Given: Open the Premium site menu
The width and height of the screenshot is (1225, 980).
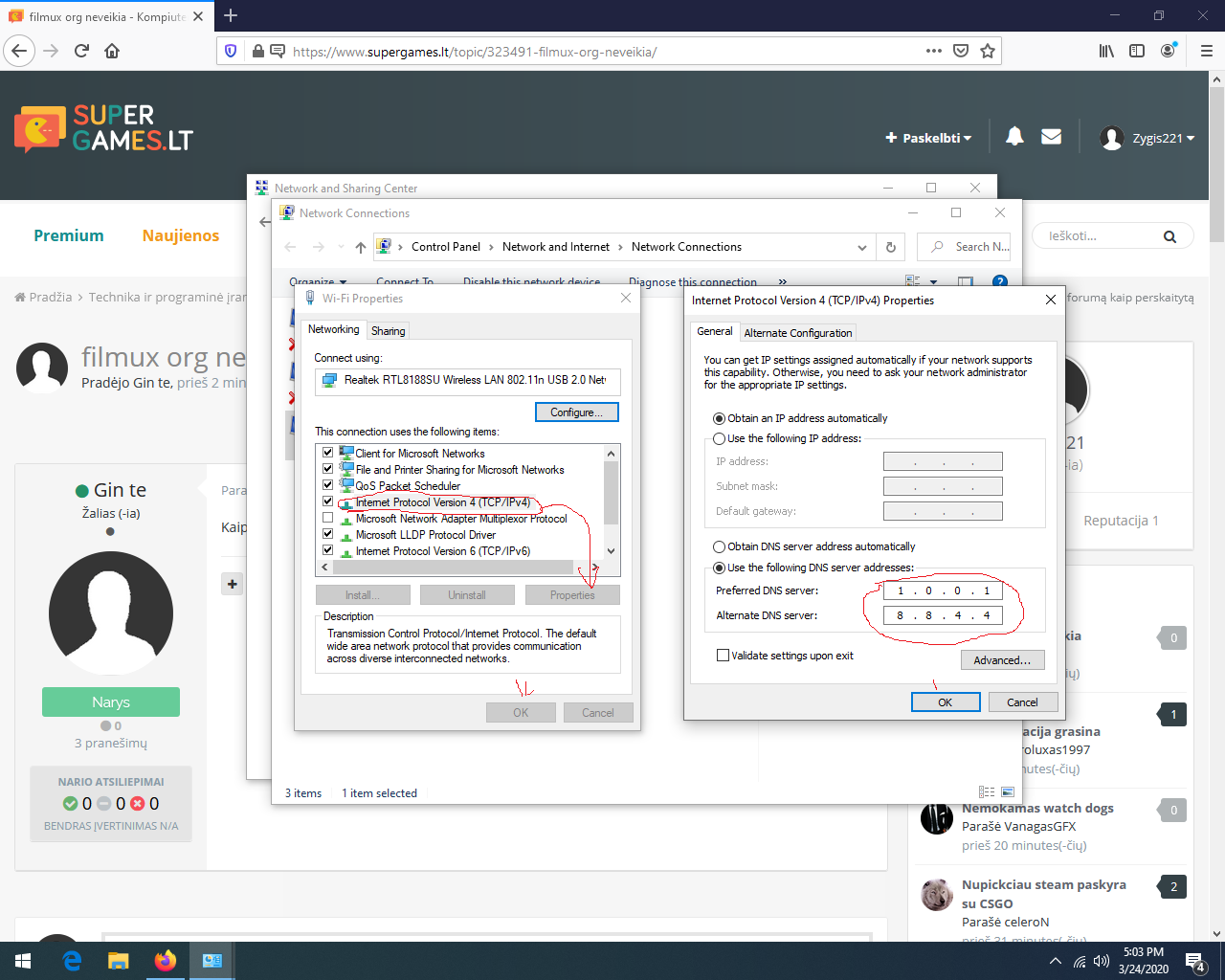Looking at the screenshot, I should [69, 235].
